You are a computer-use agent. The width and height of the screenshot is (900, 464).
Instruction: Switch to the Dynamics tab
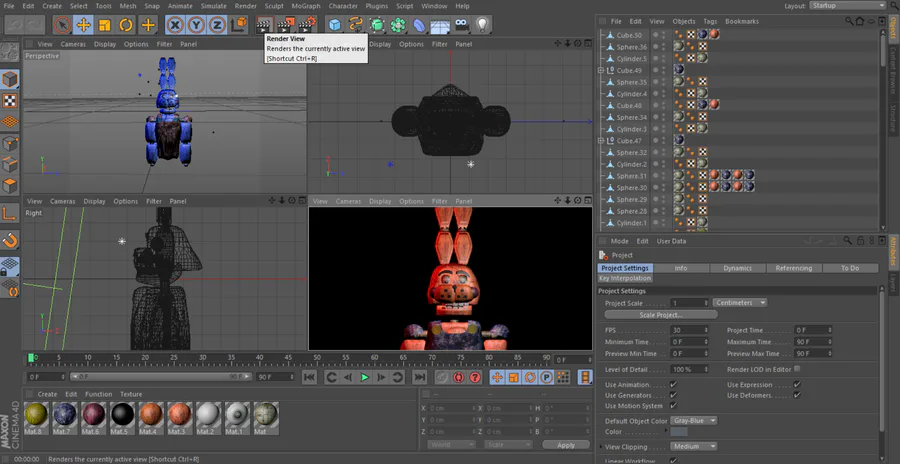(x=738, y=268)
